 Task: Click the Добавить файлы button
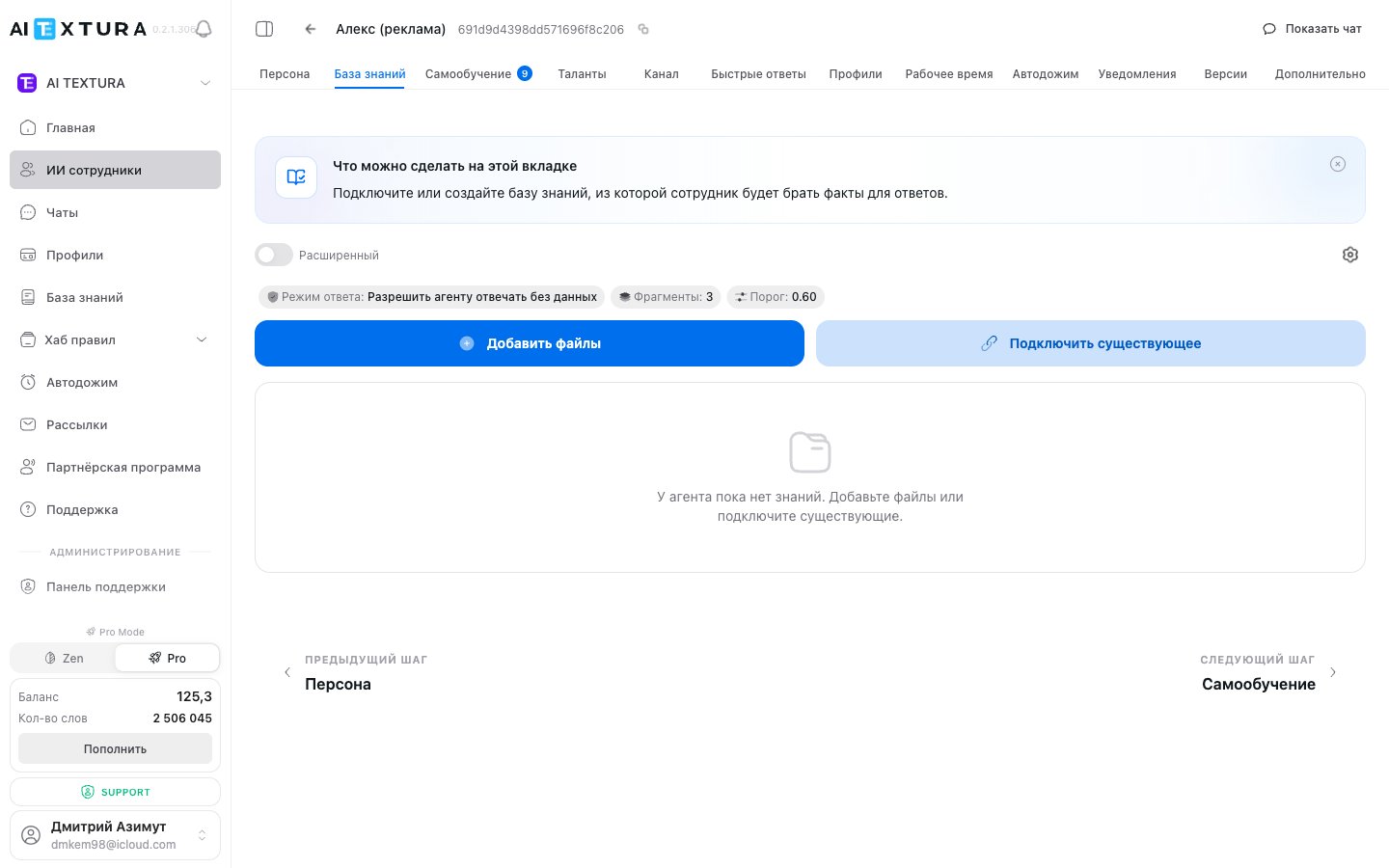point(530,343)
